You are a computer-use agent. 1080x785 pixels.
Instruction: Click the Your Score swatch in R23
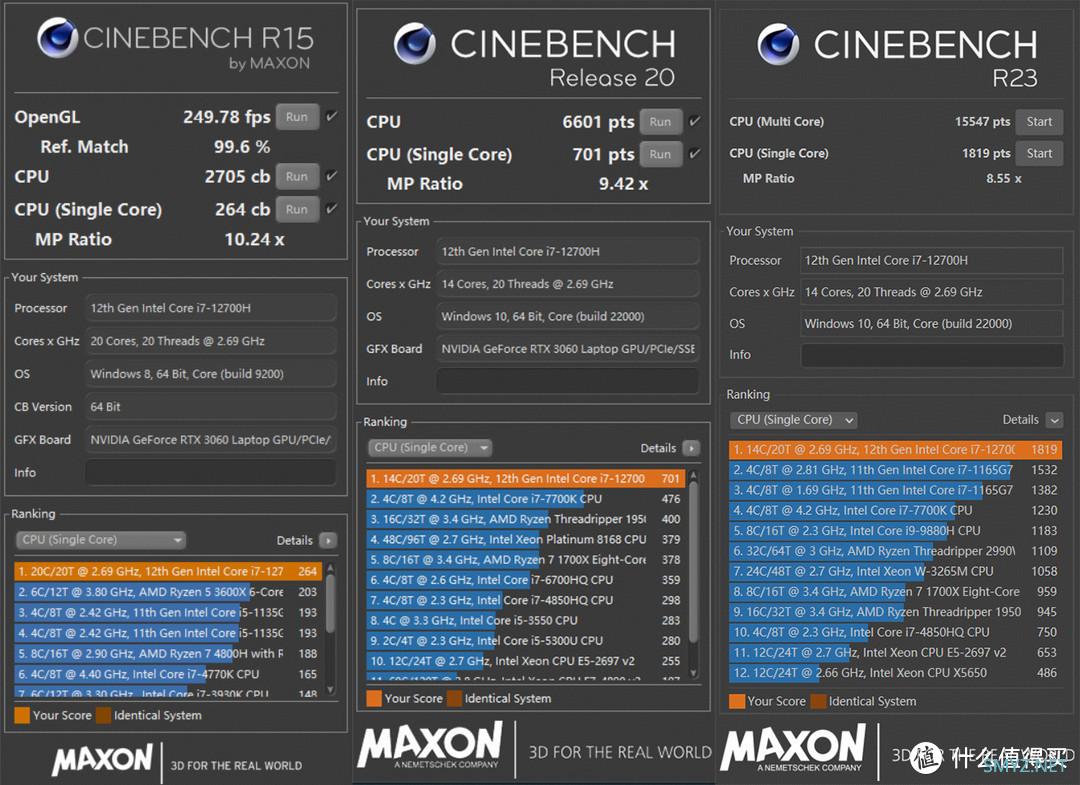tap(737, 701)
